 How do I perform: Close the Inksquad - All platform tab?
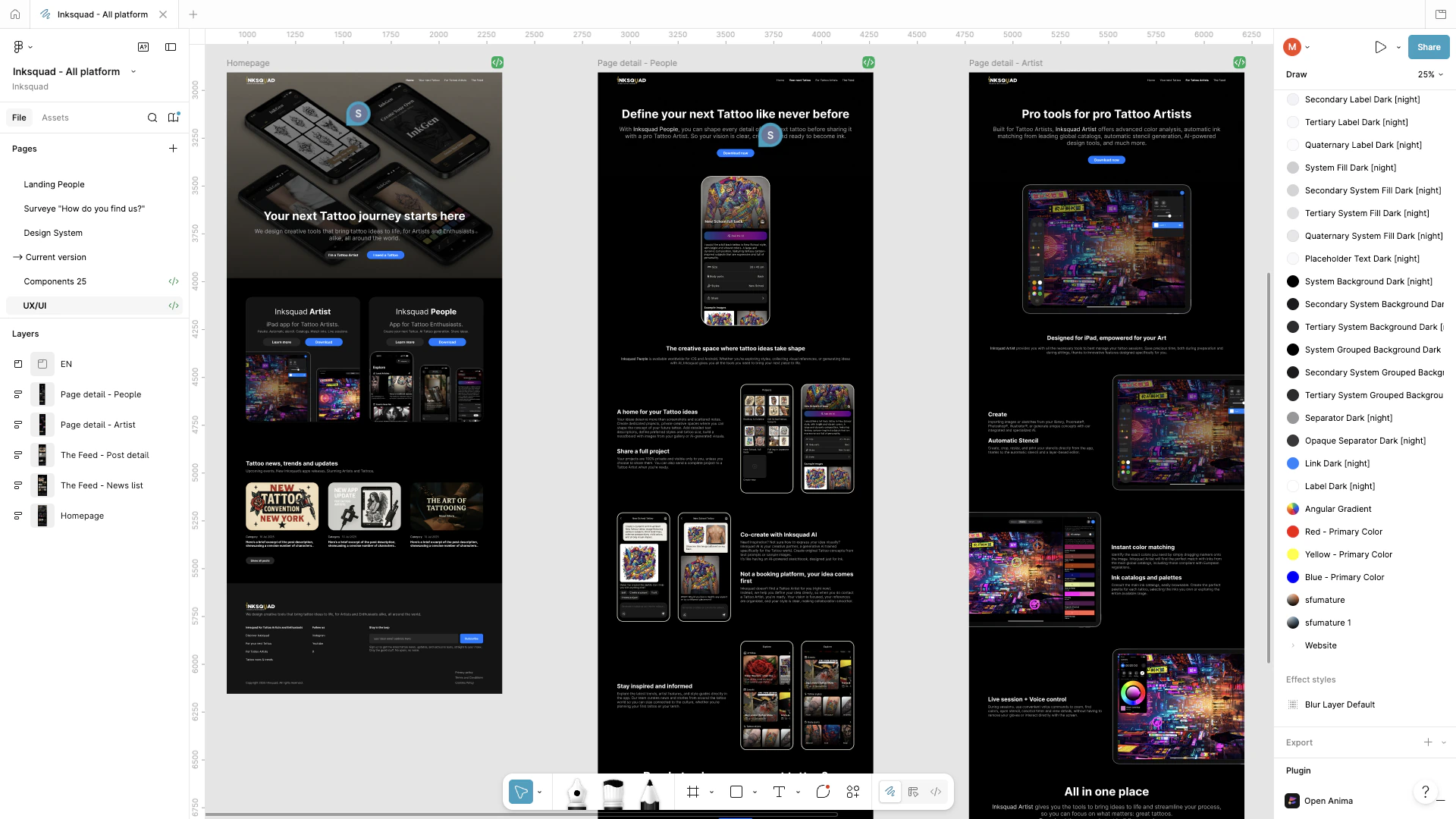coord(163,14)
